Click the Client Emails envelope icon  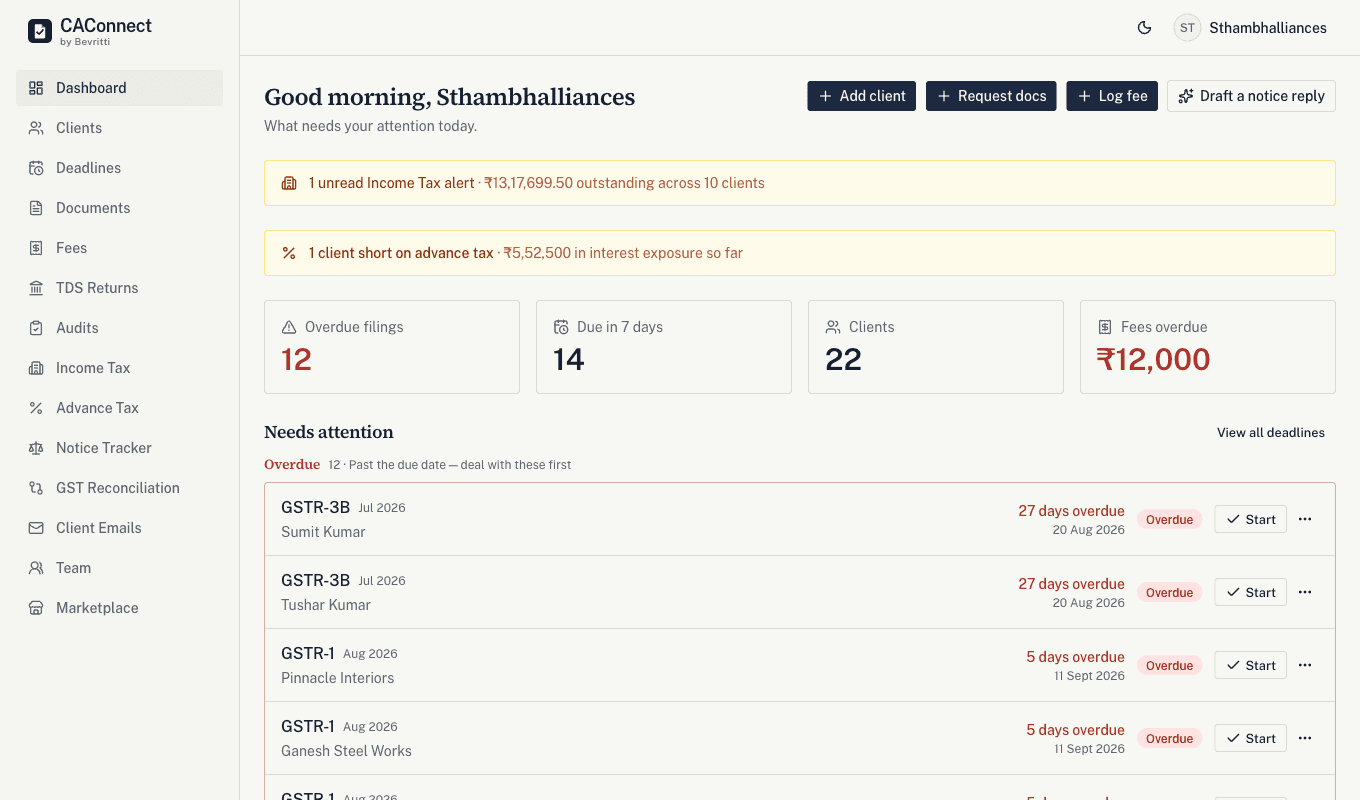pyautogui.click(x=36, y=528)
